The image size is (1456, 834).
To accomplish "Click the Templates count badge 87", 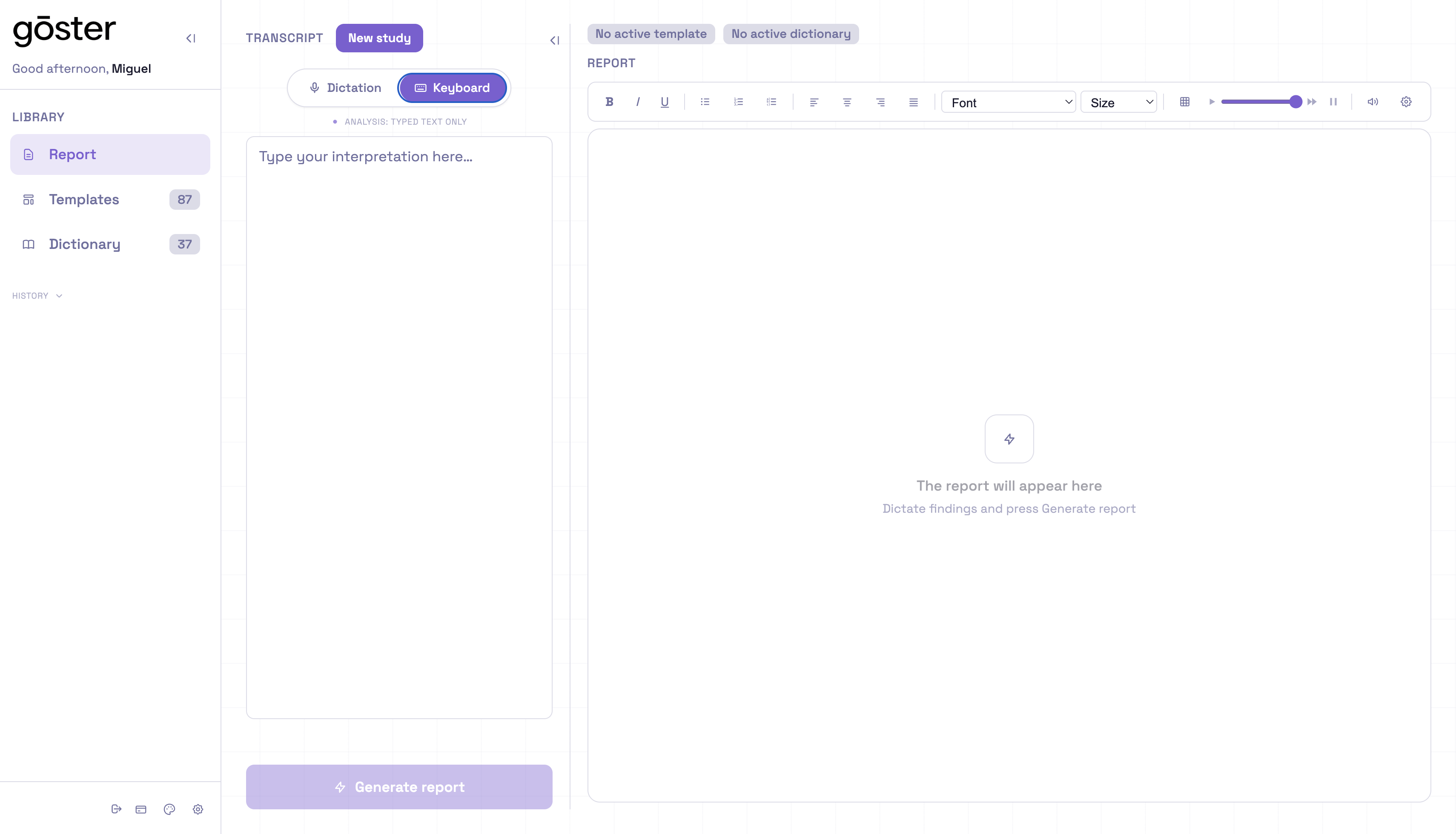I will [184, 199].
